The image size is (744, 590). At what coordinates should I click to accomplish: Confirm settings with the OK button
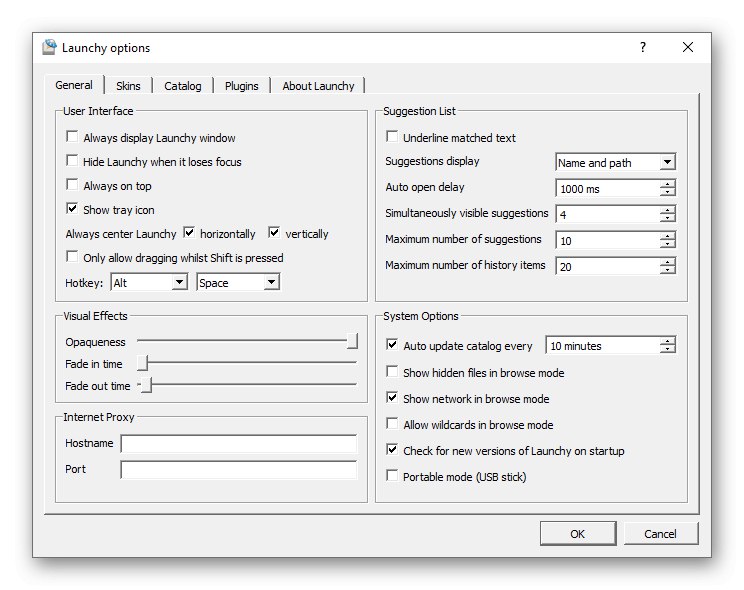(578, 534)
